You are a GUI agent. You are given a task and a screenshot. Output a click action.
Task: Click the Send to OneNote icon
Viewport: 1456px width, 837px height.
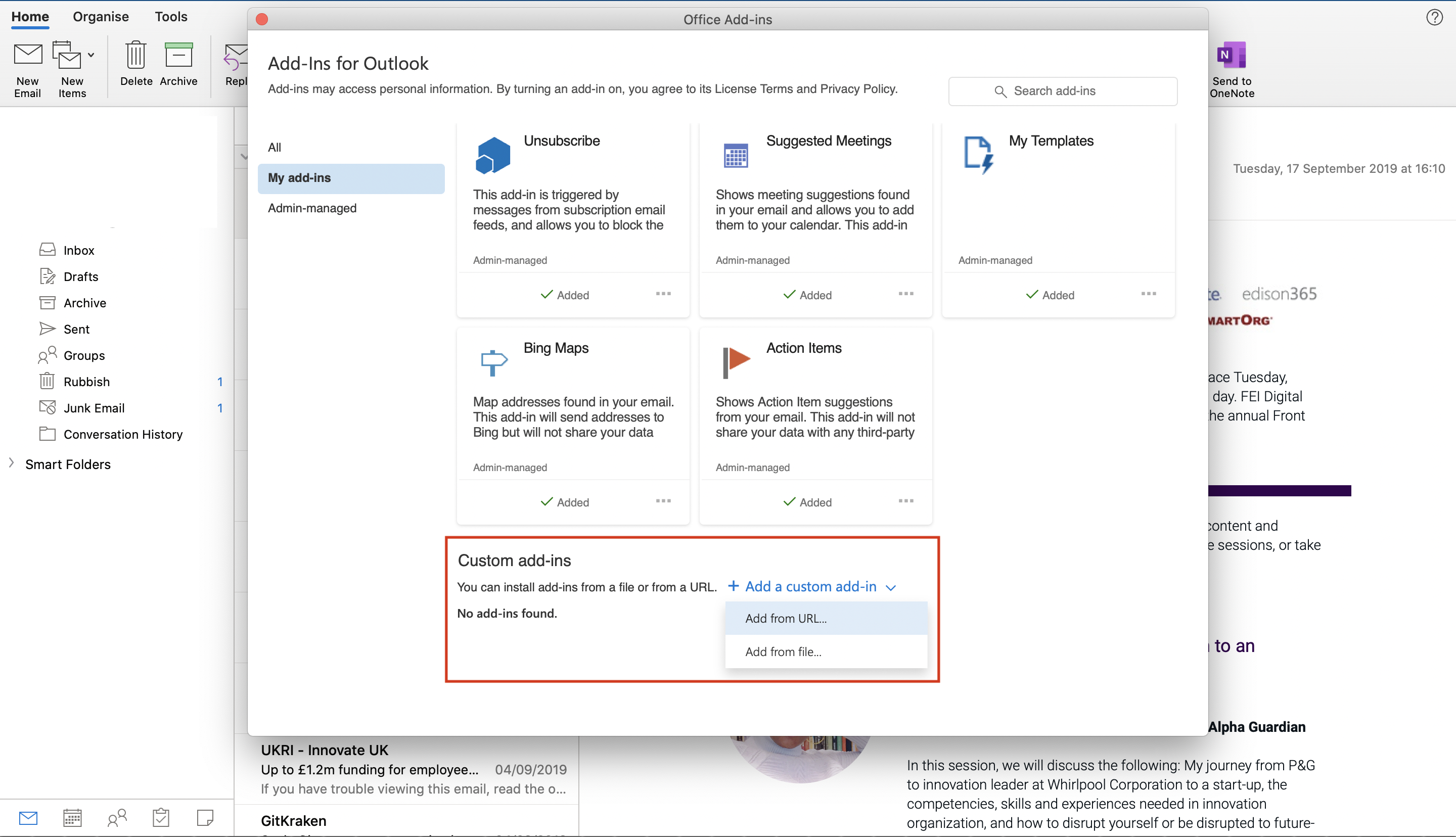coord(1231,56)
